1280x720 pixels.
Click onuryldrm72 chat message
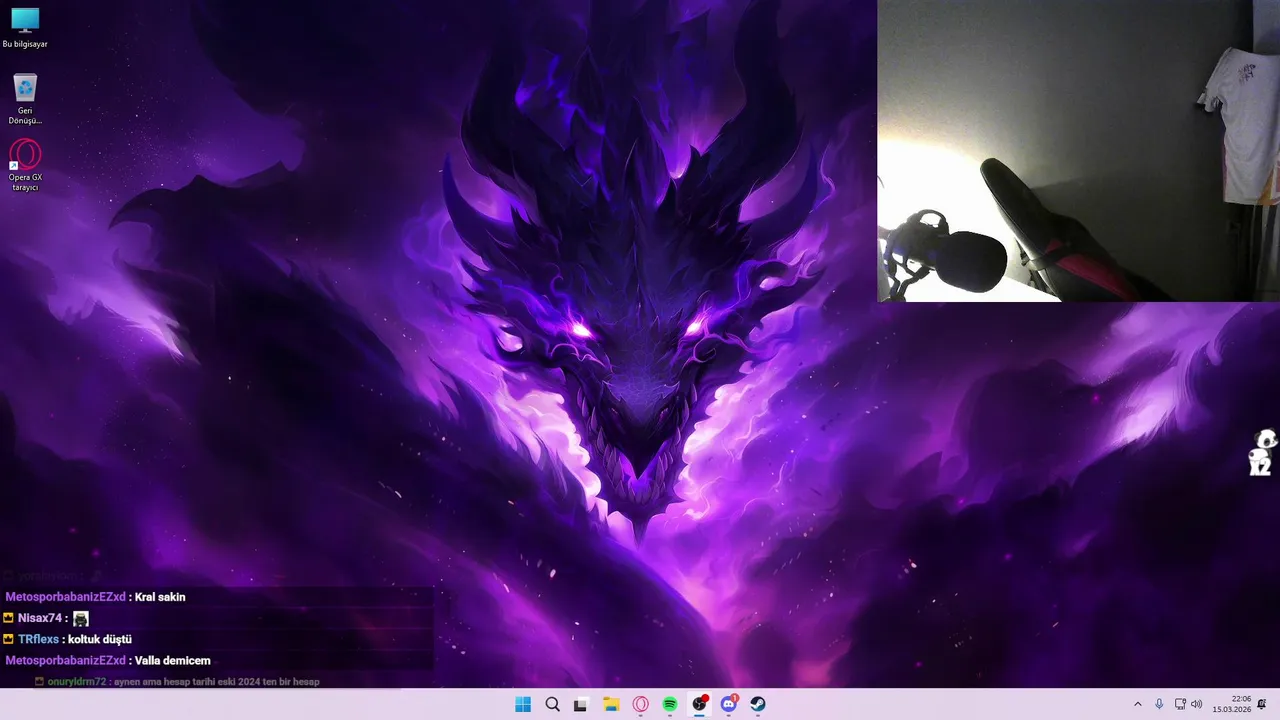click(x=177, y=682)
